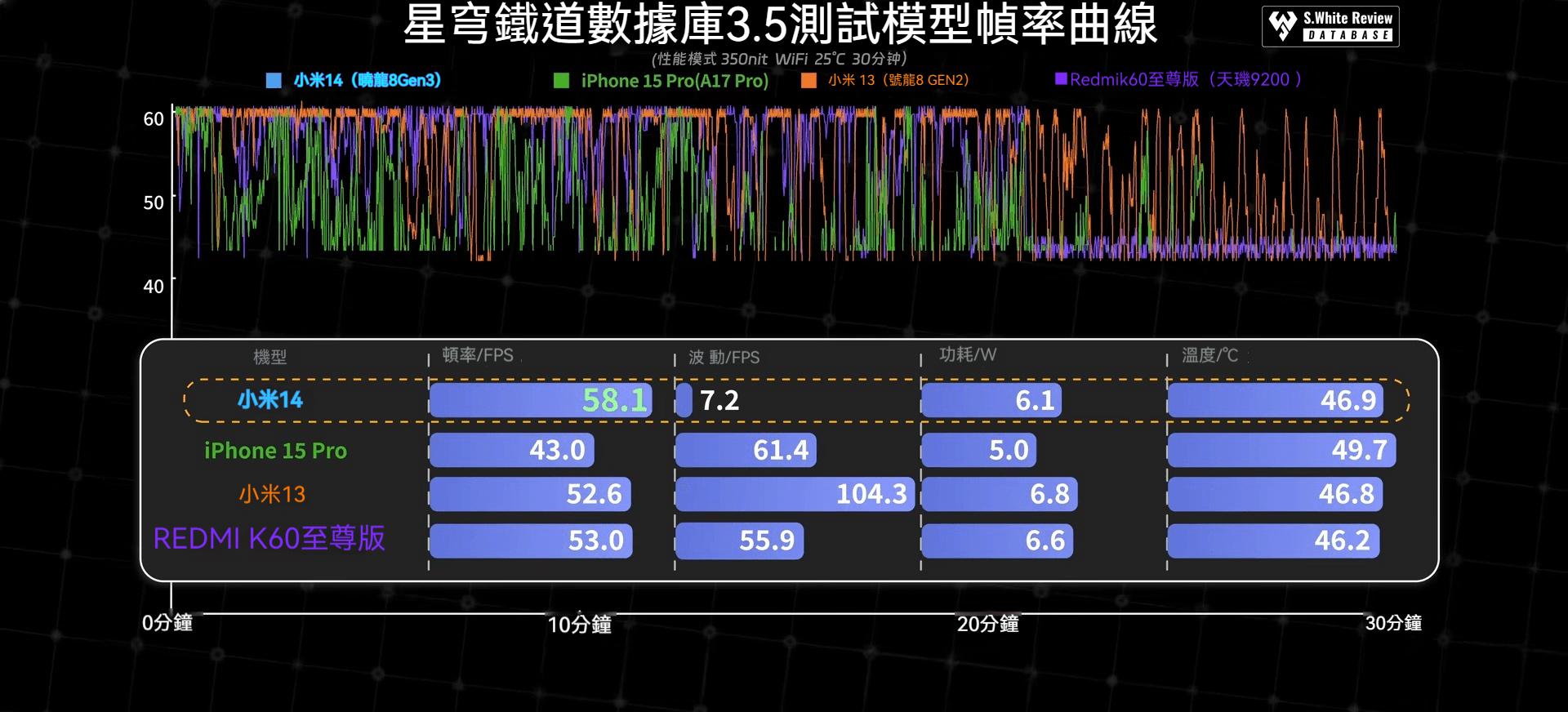Click the 溫度/℃ column header

coord(1209,355)
